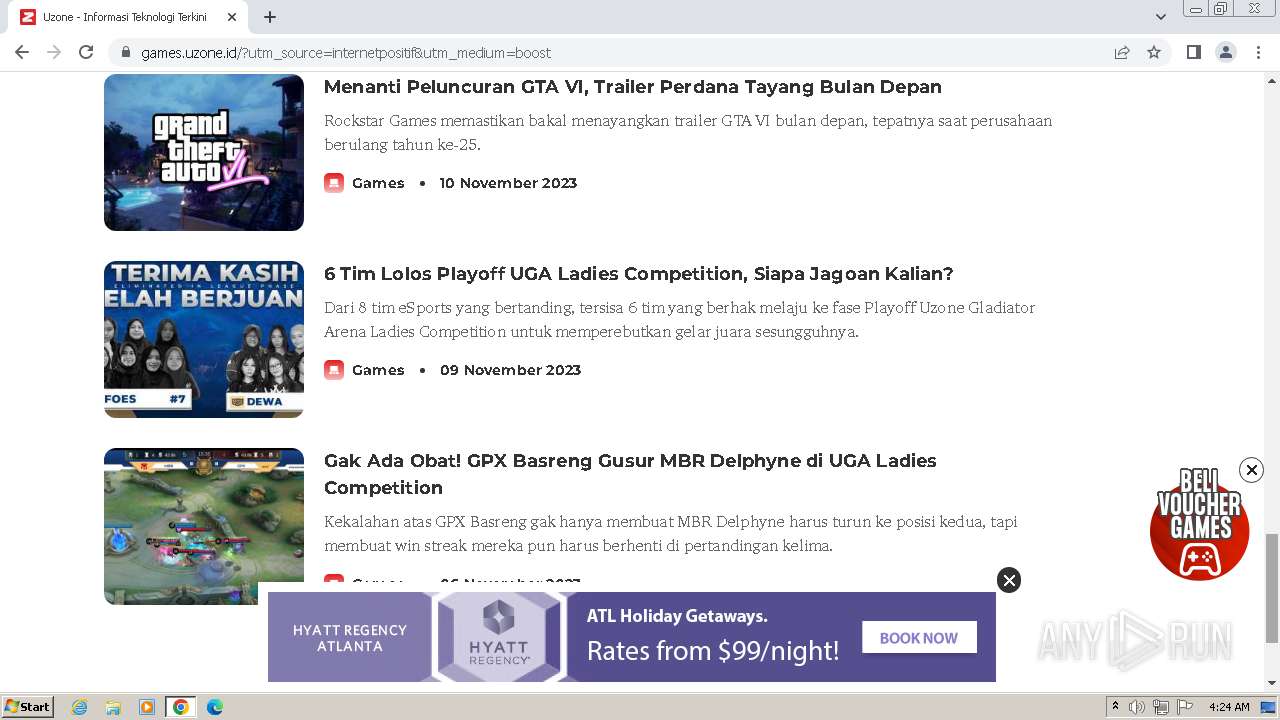Open Windows Media Player from the taskbar
This screenshot has height=720, width=1280.
click(x=147, y=707)
